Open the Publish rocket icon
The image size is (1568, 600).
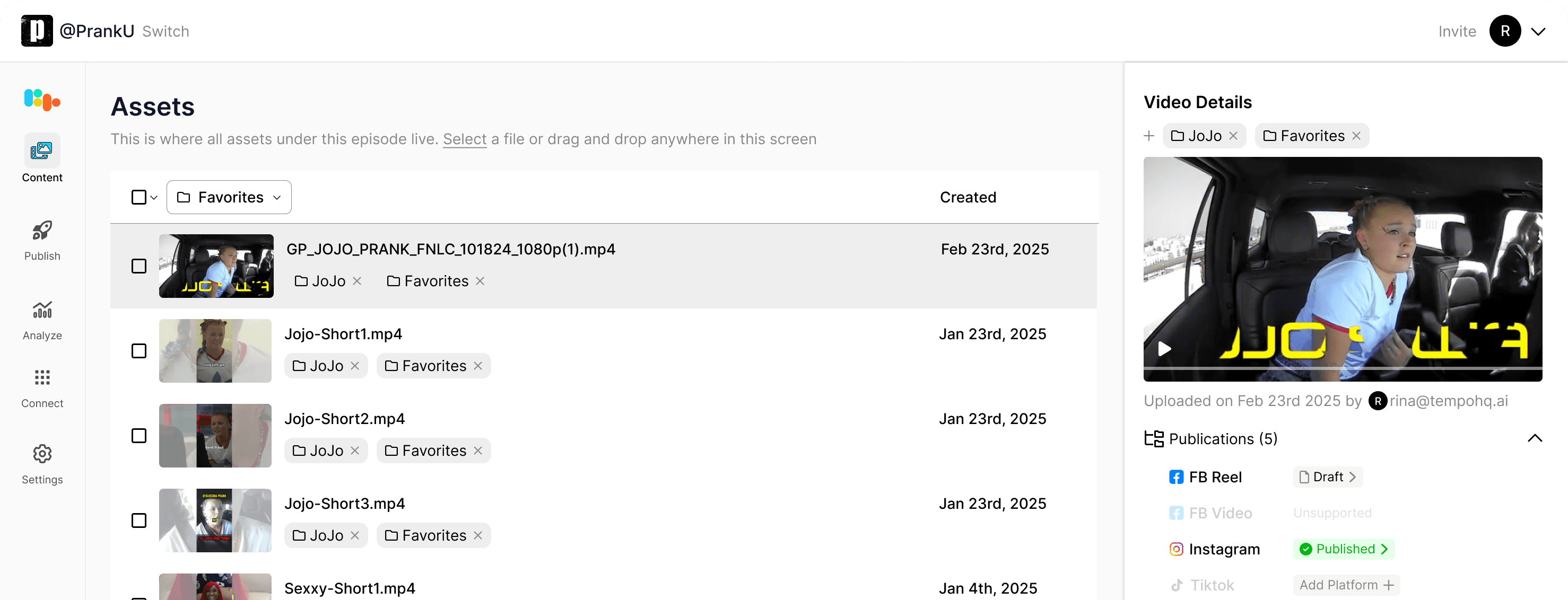click(x=42, y=231)
